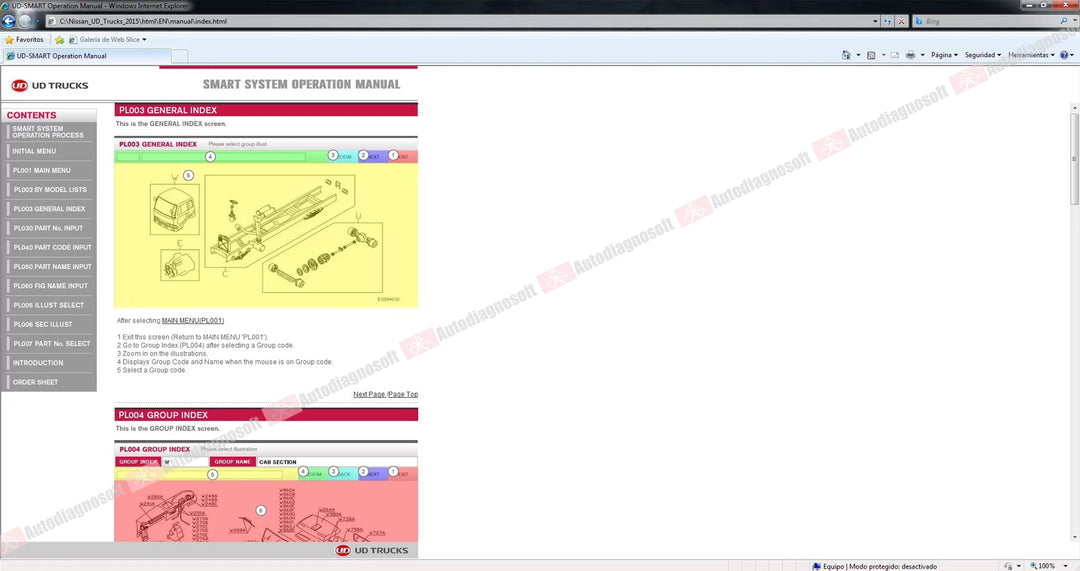Image resolution: width=1080 pixels, height=571 pixels.
Task: Open PL005 ILLUST SELECT section
Action: pos(49,305)
